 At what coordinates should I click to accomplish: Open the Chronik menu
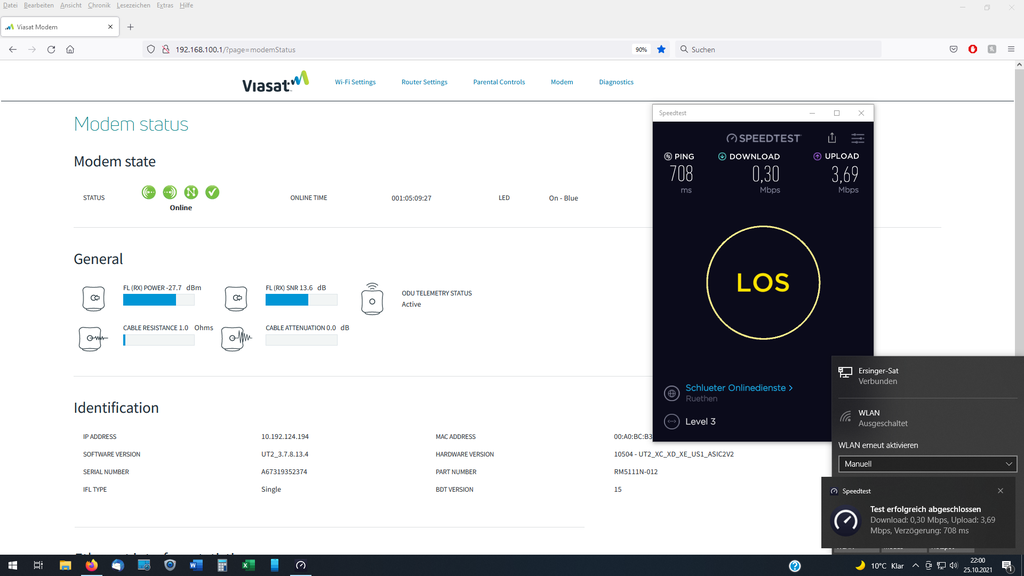[x=99, y=5]
